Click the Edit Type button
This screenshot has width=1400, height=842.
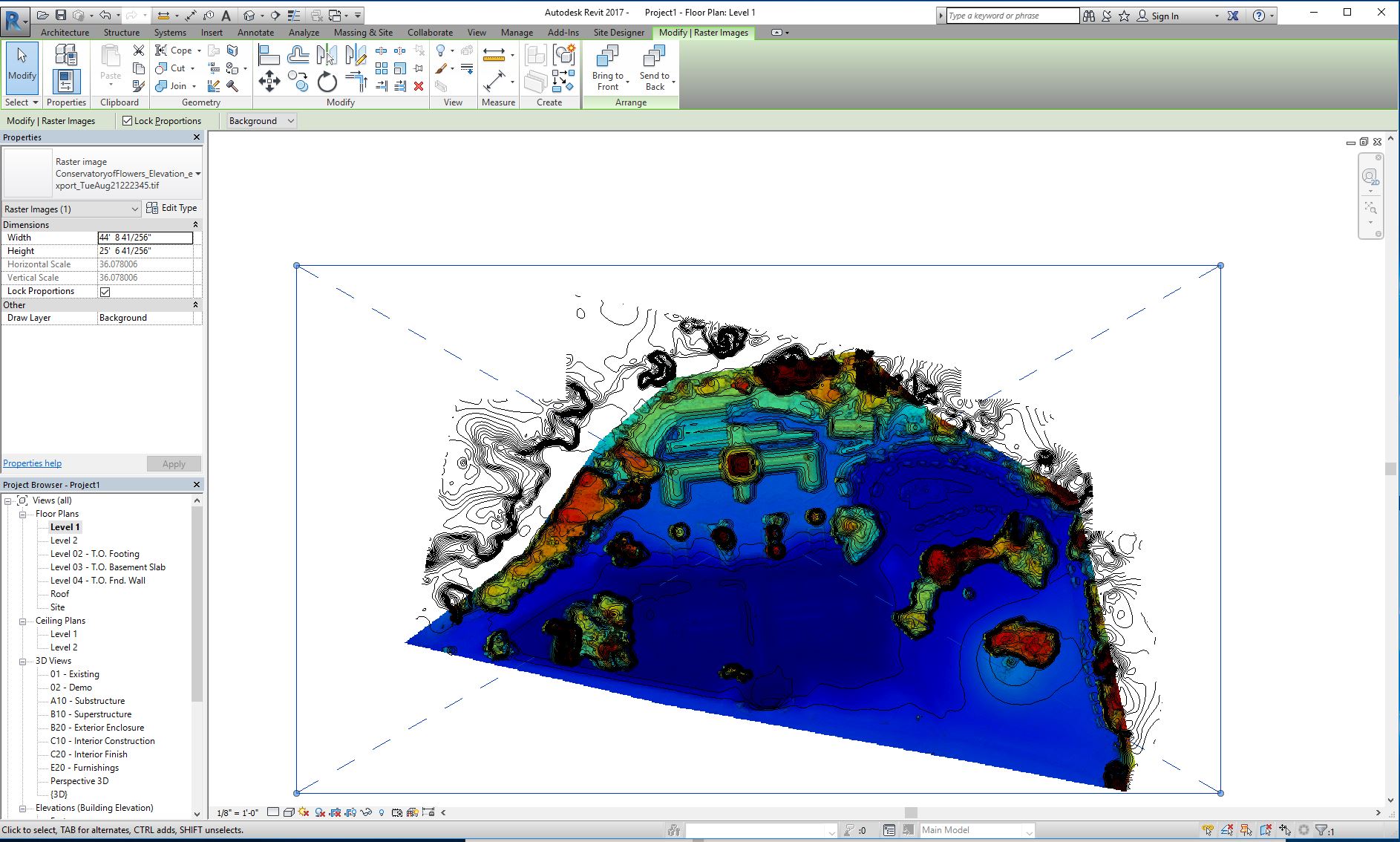[172, 209]
